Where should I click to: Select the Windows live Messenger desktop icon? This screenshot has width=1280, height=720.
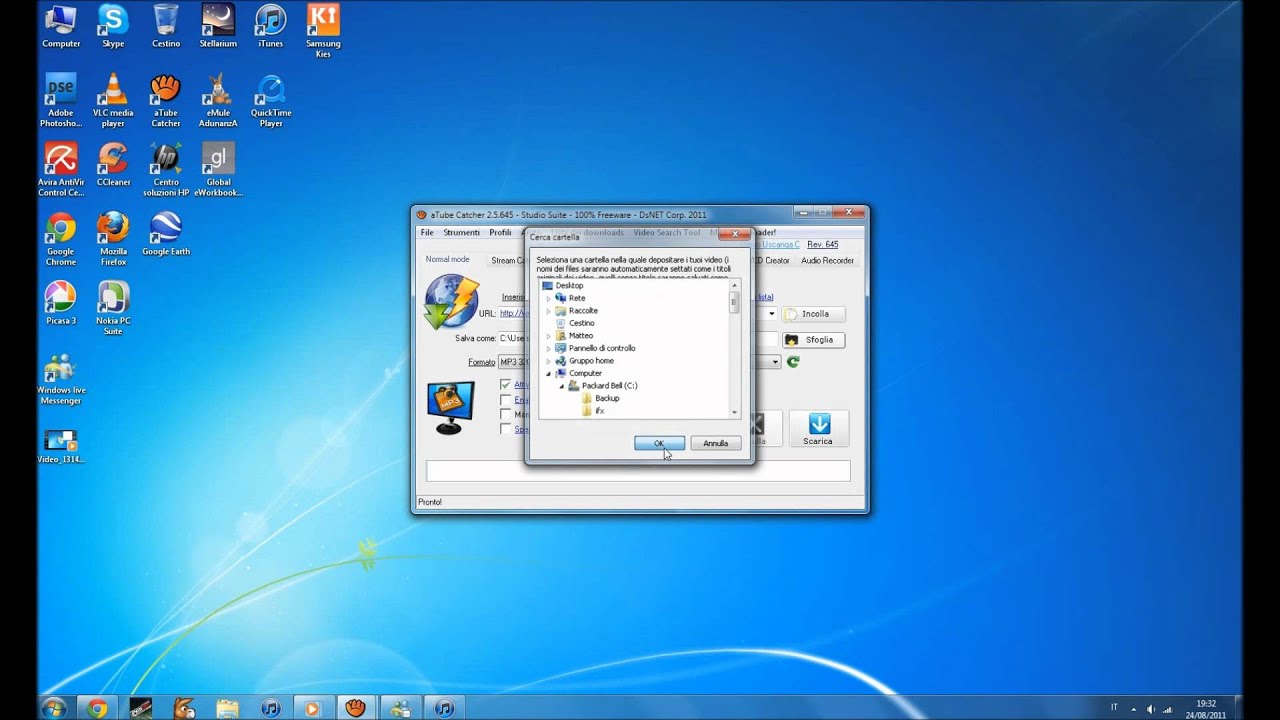pos(61,378)
